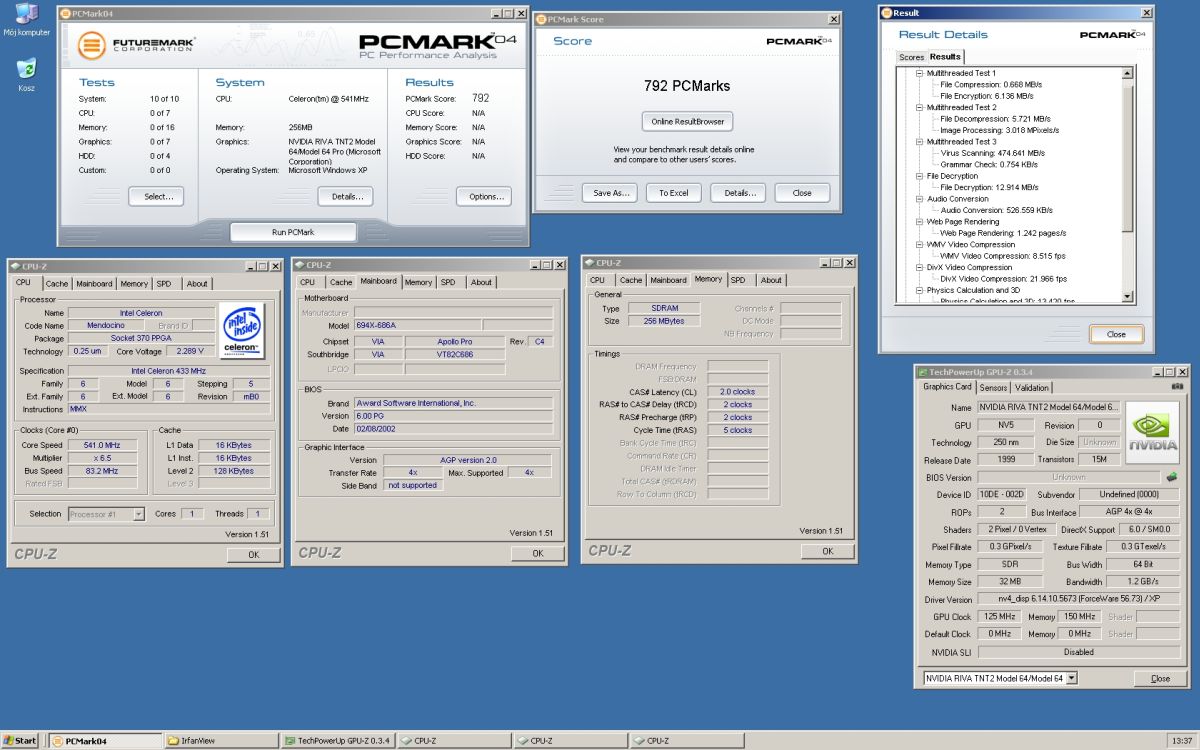
Task: Click 'Virus Scanning: 474.641 MB/s' tree row
Action: tap(992, 153)
